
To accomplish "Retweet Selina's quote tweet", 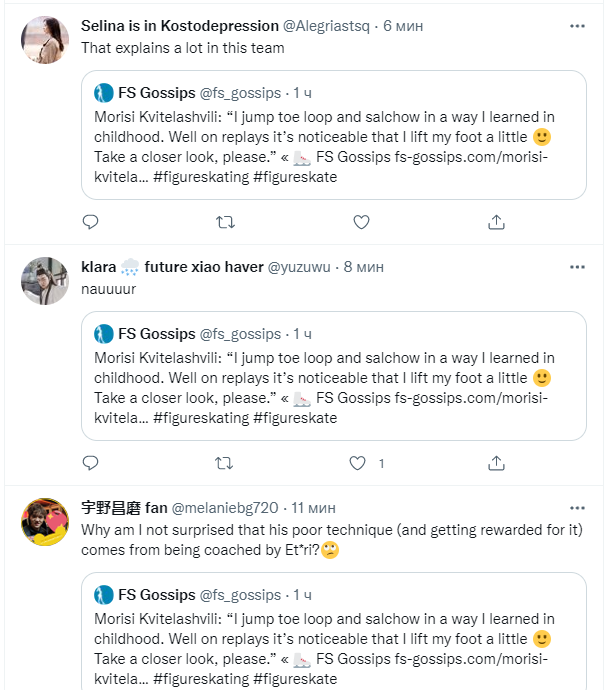I will point(225,222).
